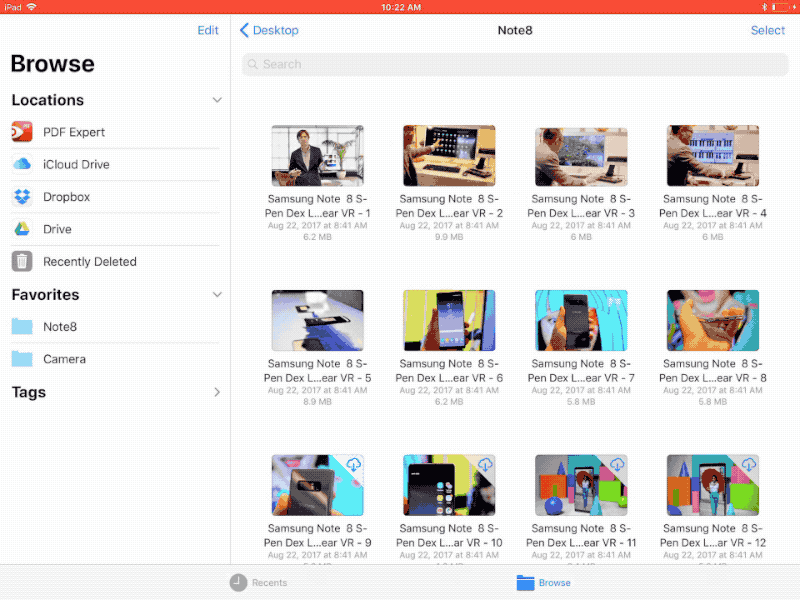Open the Dropbox location
The image size is (800, 600).
pos(70,197)
